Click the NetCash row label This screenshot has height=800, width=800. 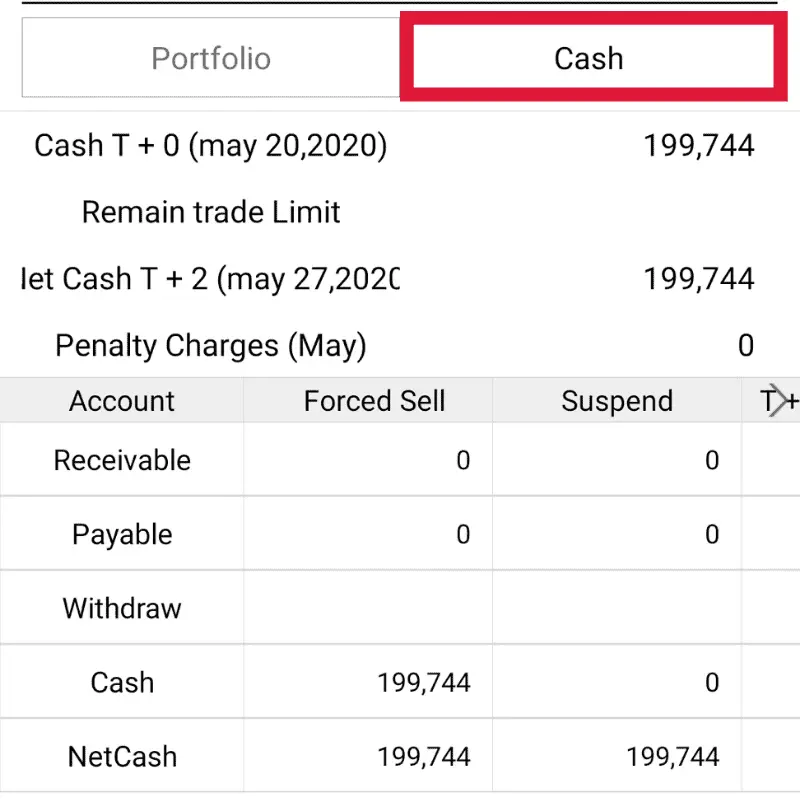122,756
